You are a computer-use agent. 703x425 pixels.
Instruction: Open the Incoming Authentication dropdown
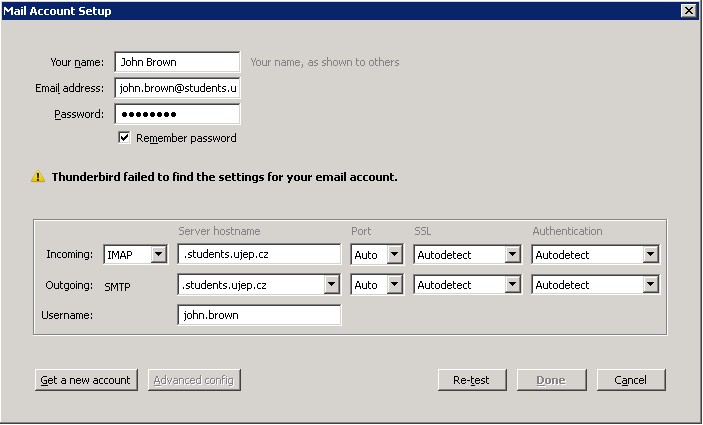coord(650,255)
